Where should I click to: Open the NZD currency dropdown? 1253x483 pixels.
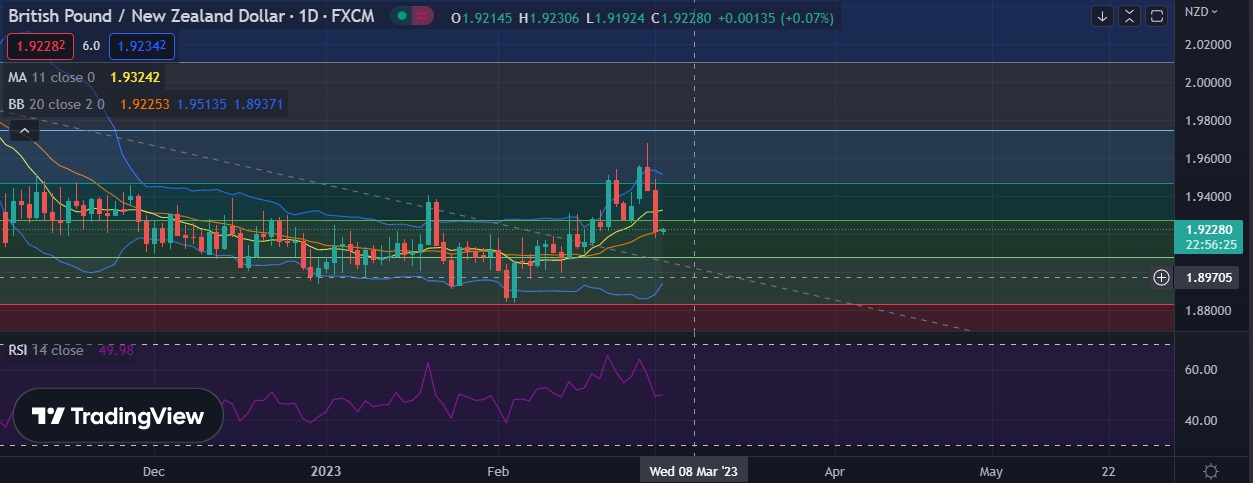click(1200, 12)
